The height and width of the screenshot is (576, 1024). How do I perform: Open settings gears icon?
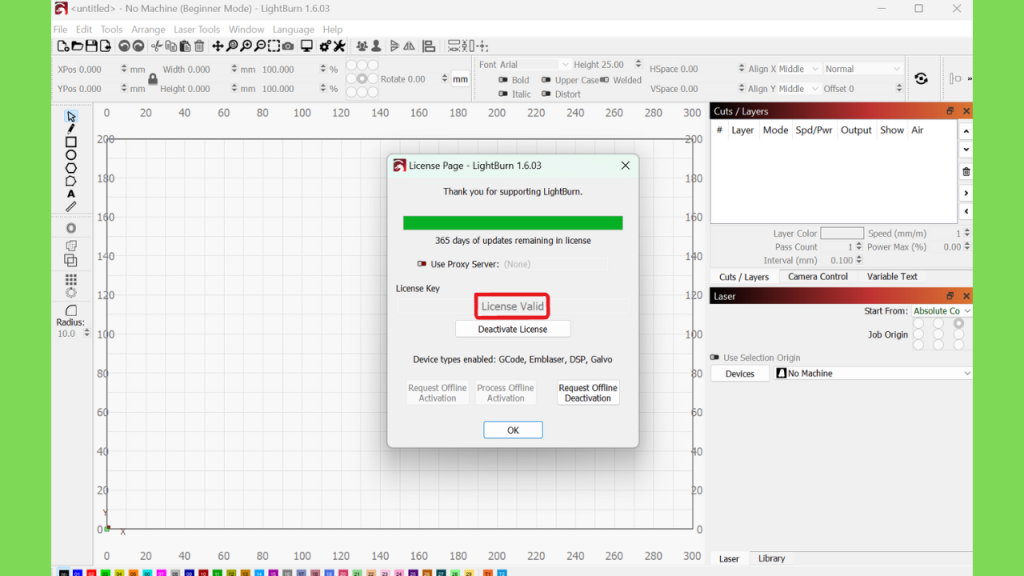(325, 46)
